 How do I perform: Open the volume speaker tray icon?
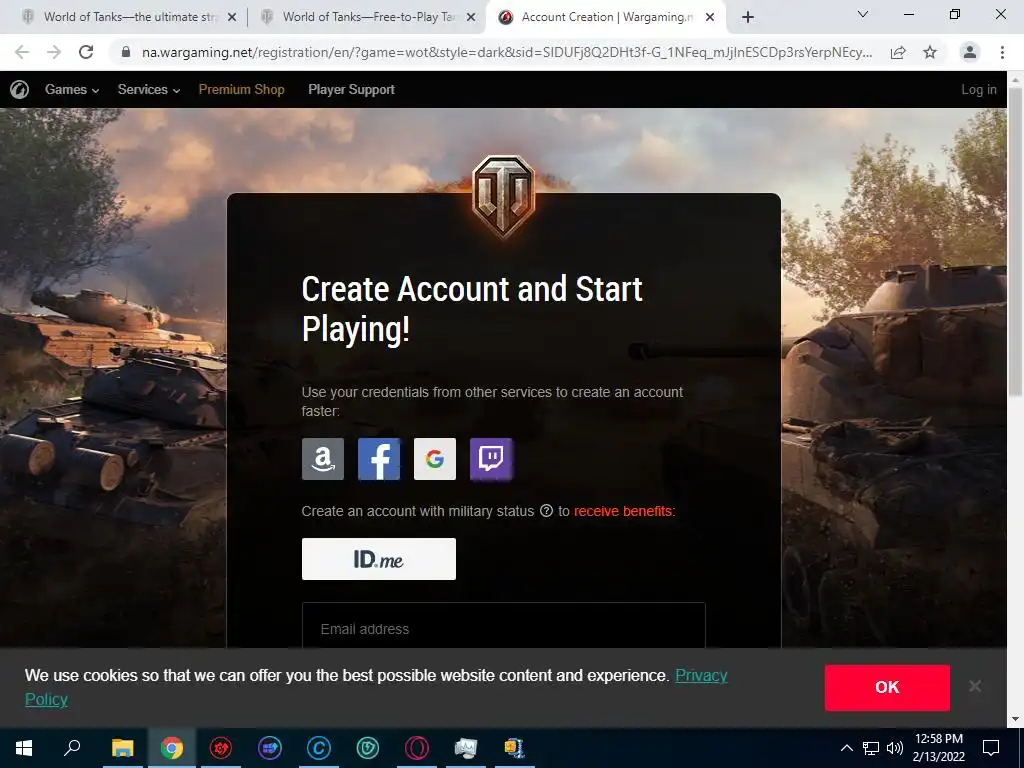[x=895, y=748]
